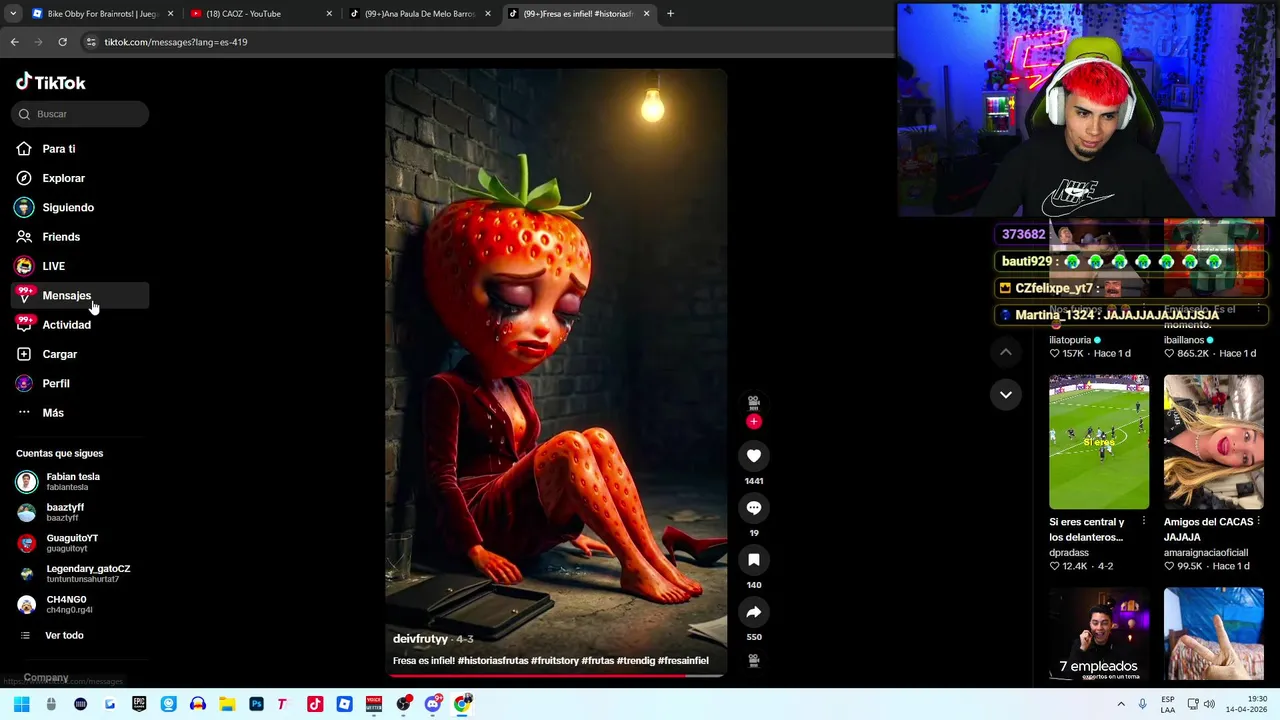Open Mensajes inbox

pos(80,295)
